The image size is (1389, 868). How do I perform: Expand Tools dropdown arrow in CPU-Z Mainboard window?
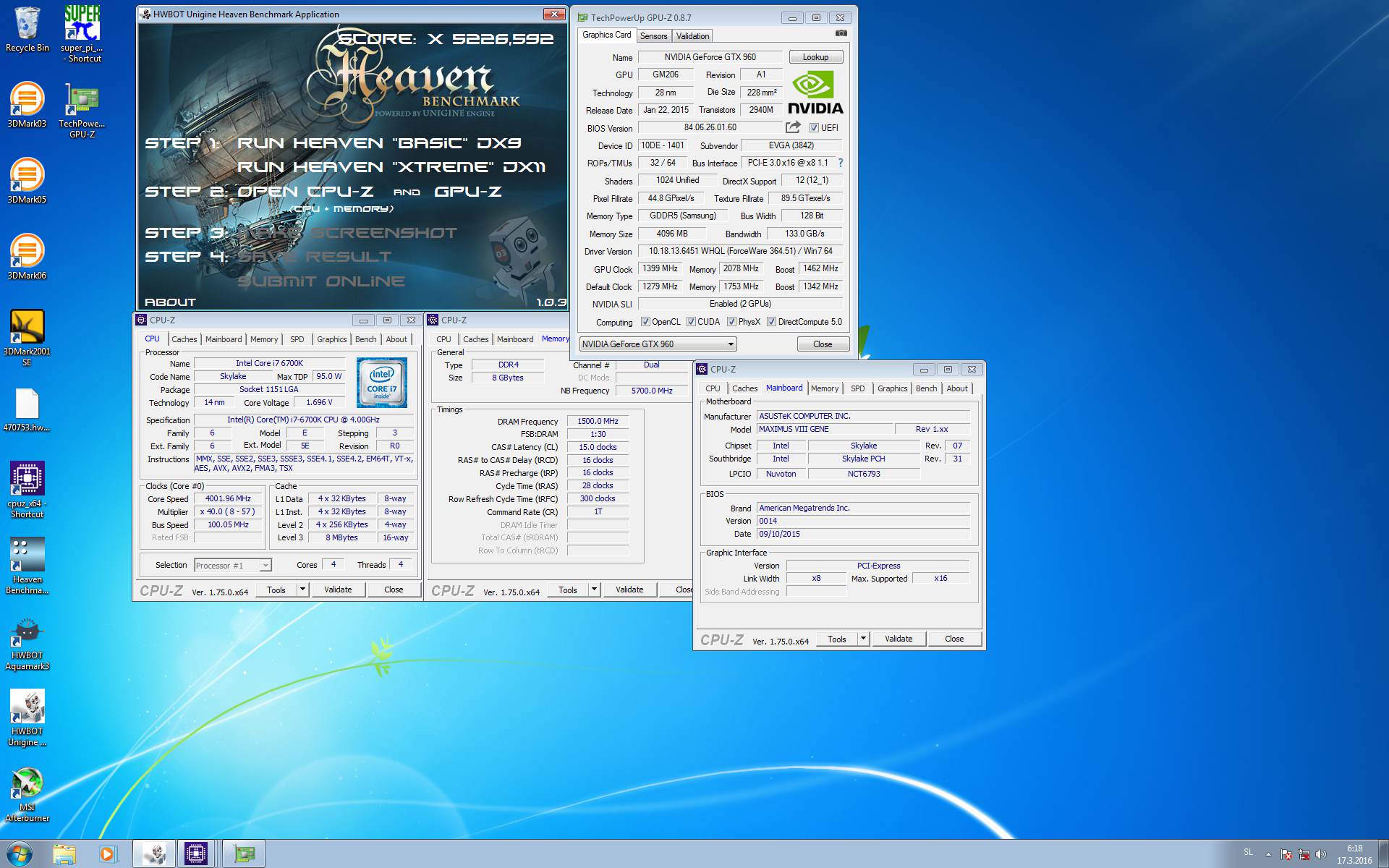click(863, 639)
